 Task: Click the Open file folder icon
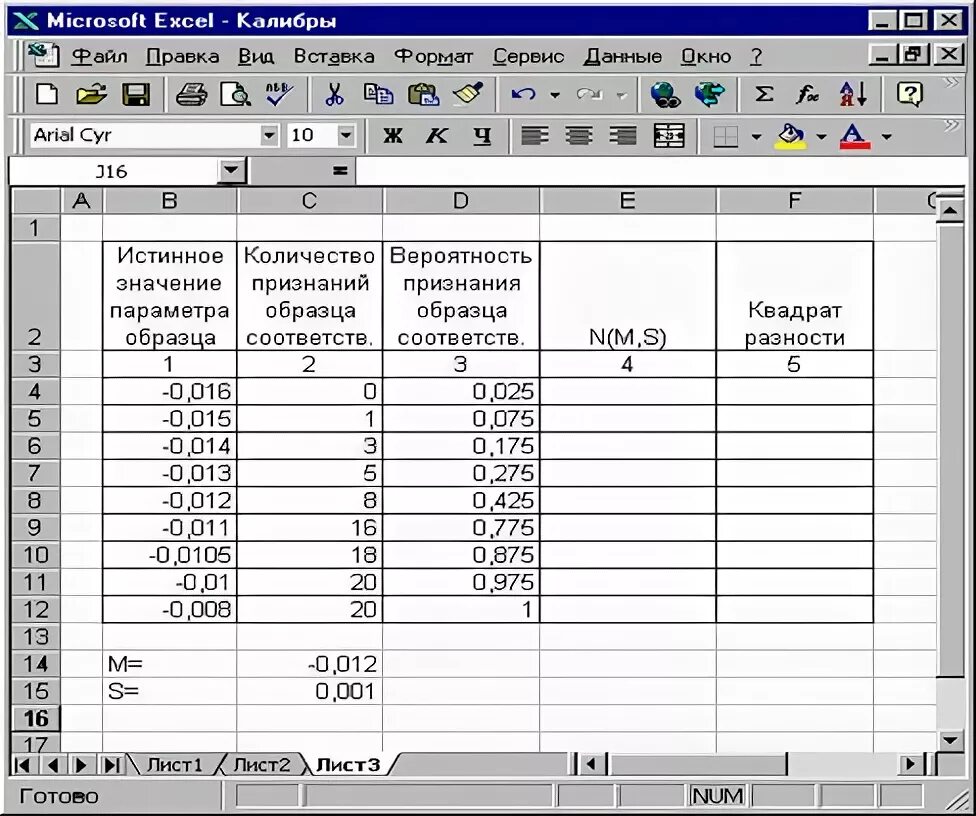(x=92, y=95)
